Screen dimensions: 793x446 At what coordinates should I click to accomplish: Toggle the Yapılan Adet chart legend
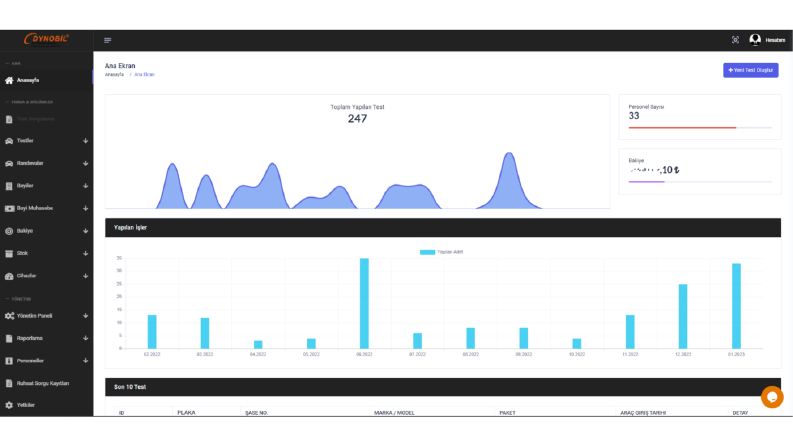tap(442, 252)
